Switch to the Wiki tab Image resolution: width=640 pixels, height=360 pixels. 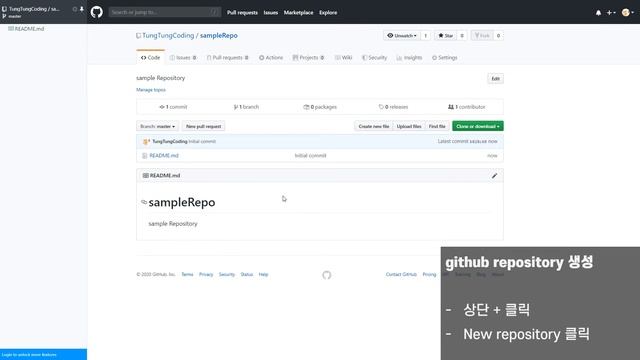pos(343,58)
